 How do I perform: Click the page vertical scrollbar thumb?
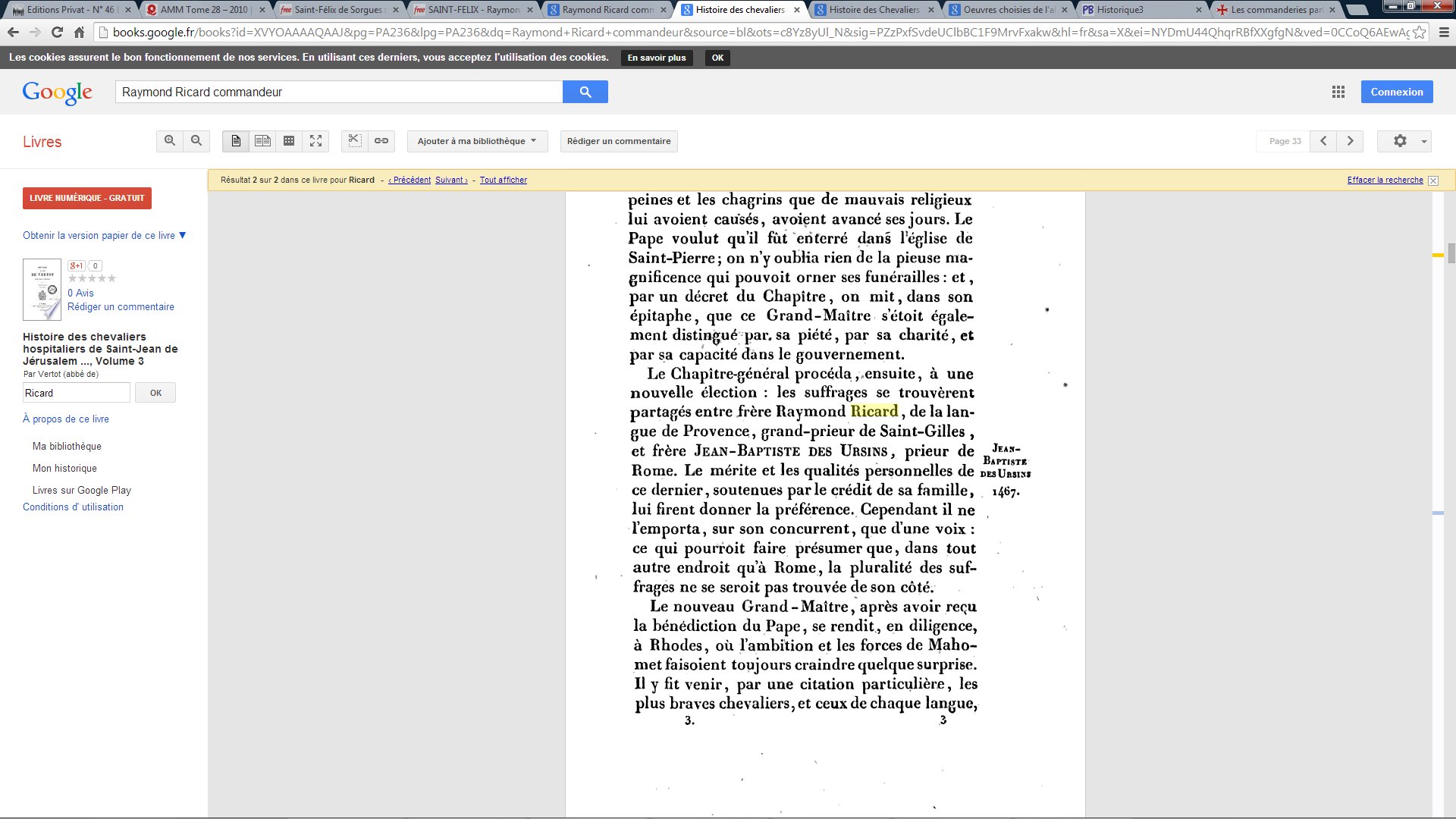point(1451,253)
